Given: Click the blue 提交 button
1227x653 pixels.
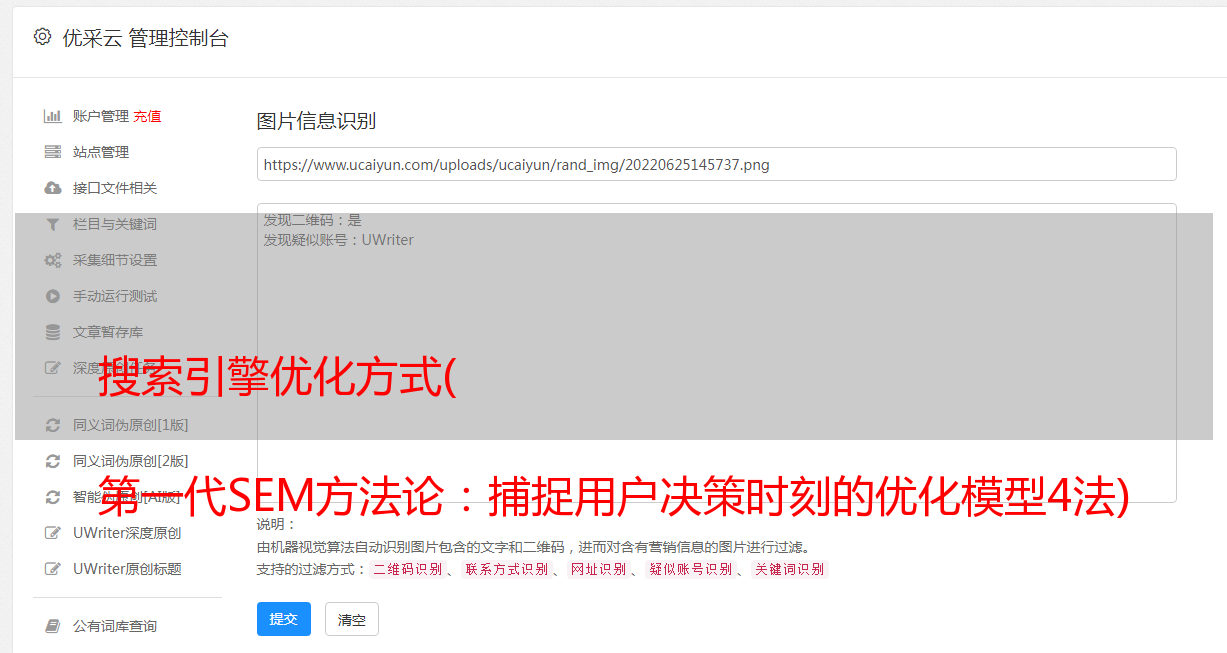Looking at the screenshot, I should 284,619.
